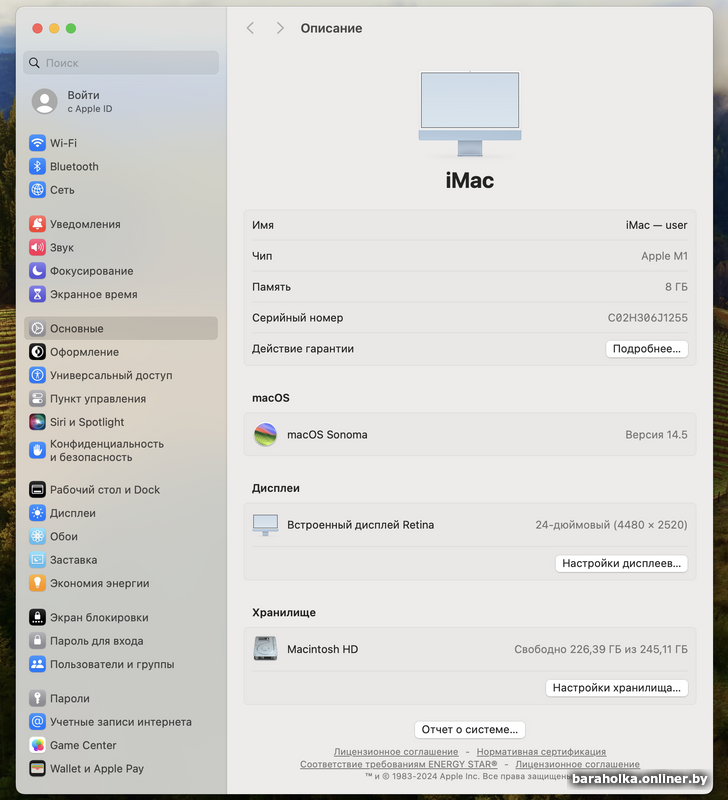Open Экран блокировки lock icon
This screenshot has height=800, width=728.
point(37,617)
